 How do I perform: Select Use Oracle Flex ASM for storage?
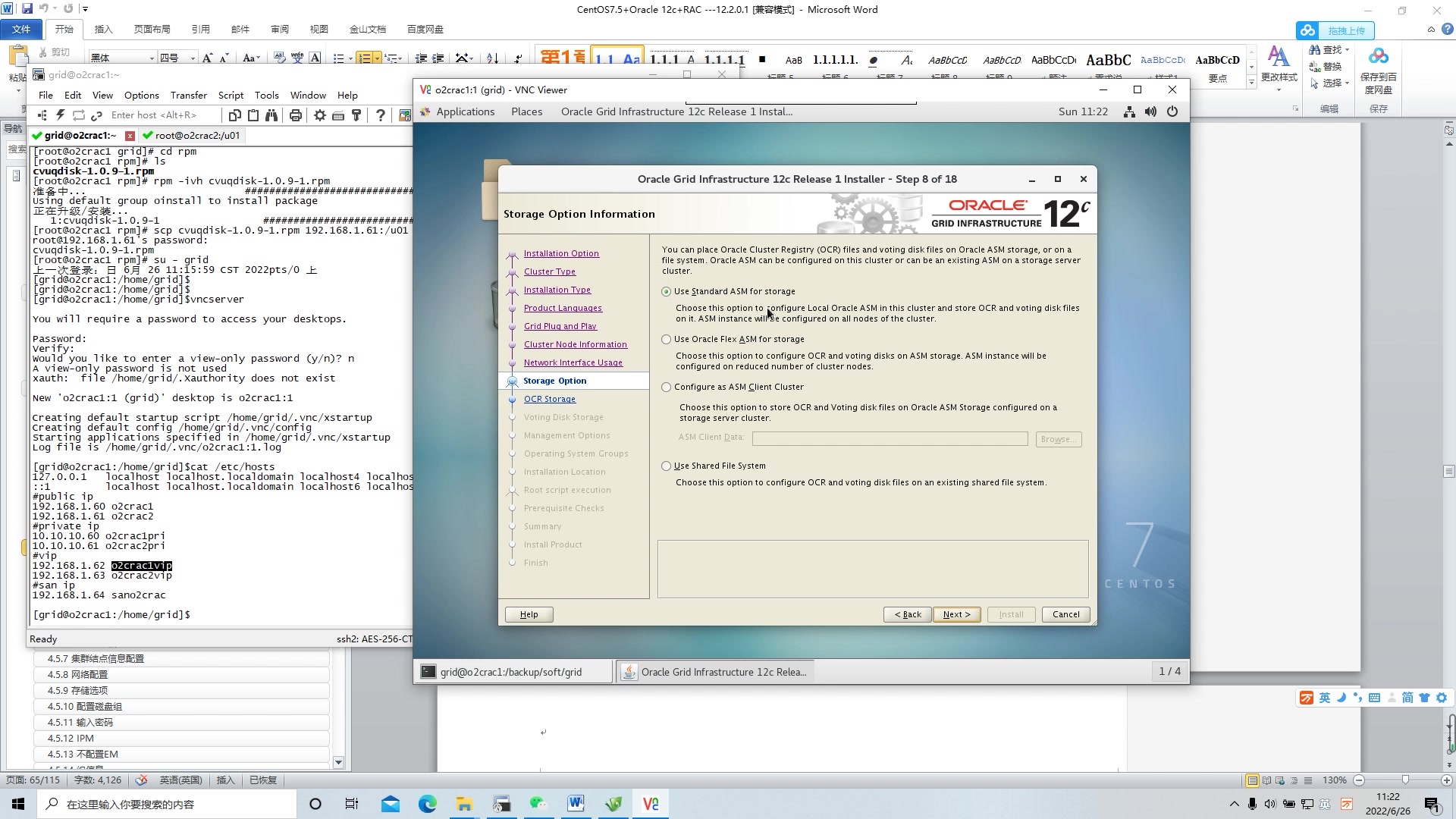pyautogui.click(x=666, y=340)
